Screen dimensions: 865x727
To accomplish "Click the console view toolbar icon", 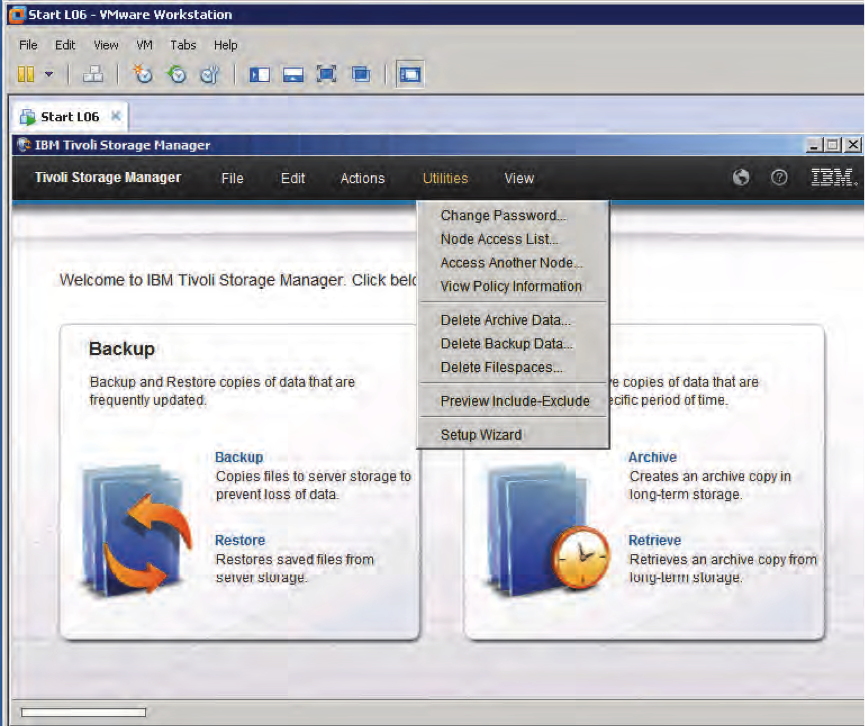I will pyautogui.click(x=410, y=74).
